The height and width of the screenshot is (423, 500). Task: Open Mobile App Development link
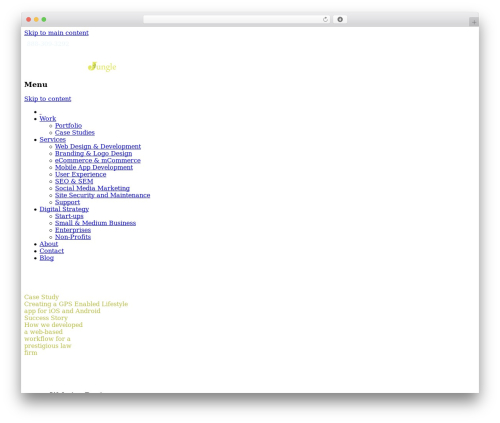point(94,168)
